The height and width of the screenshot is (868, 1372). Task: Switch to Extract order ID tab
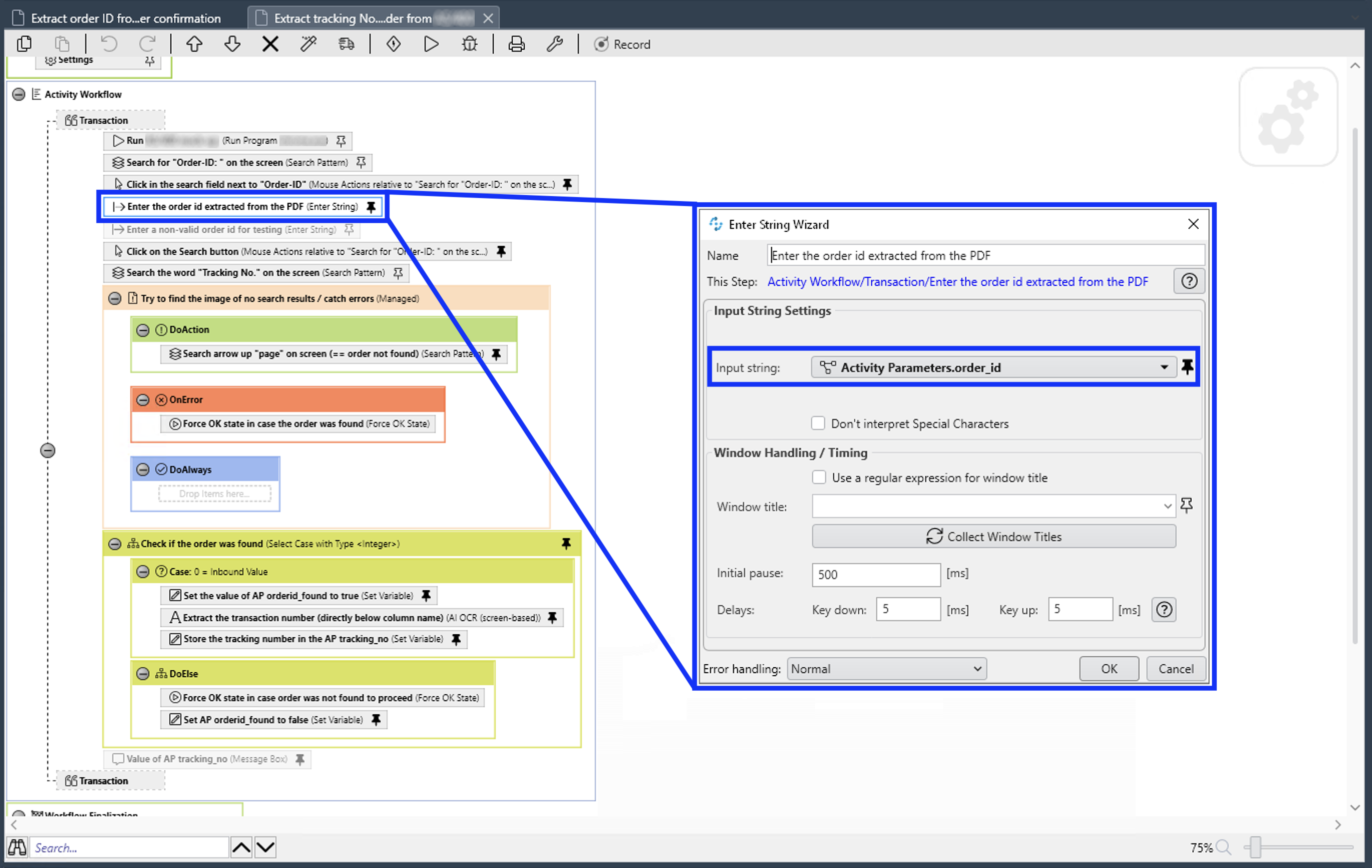125,18
